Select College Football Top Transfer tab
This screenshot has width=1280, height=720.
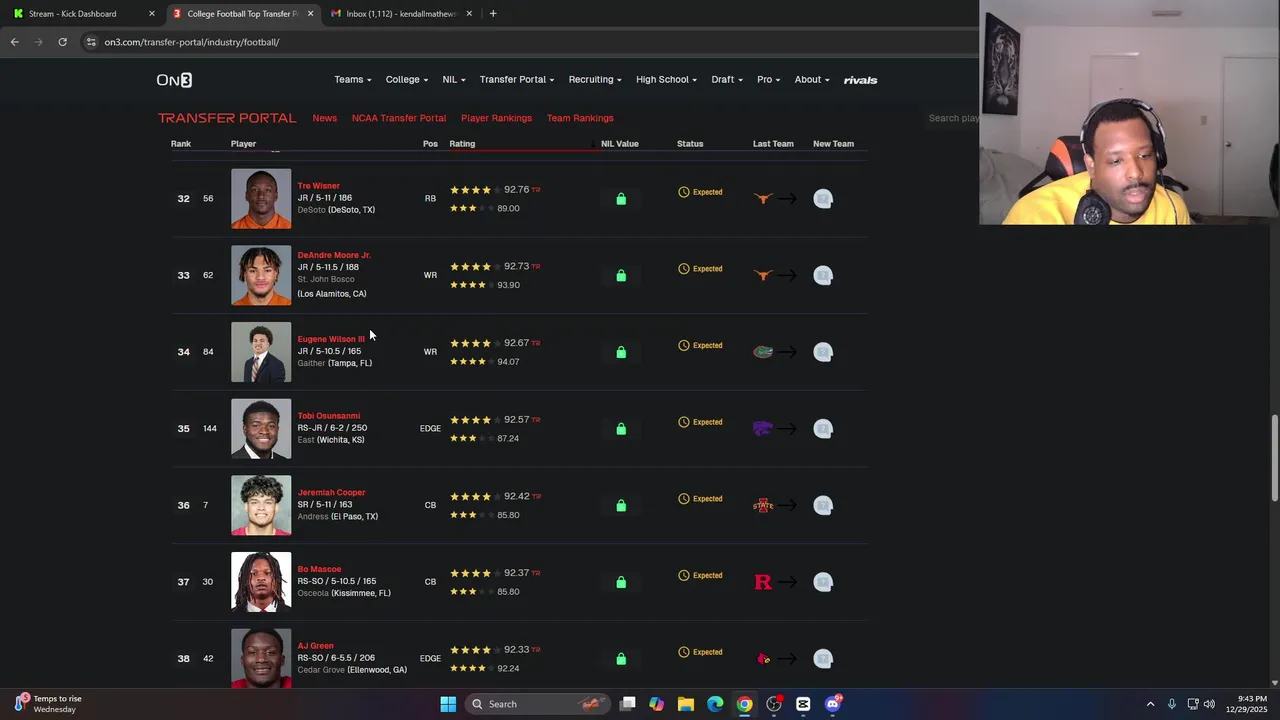tap(242, 14)
